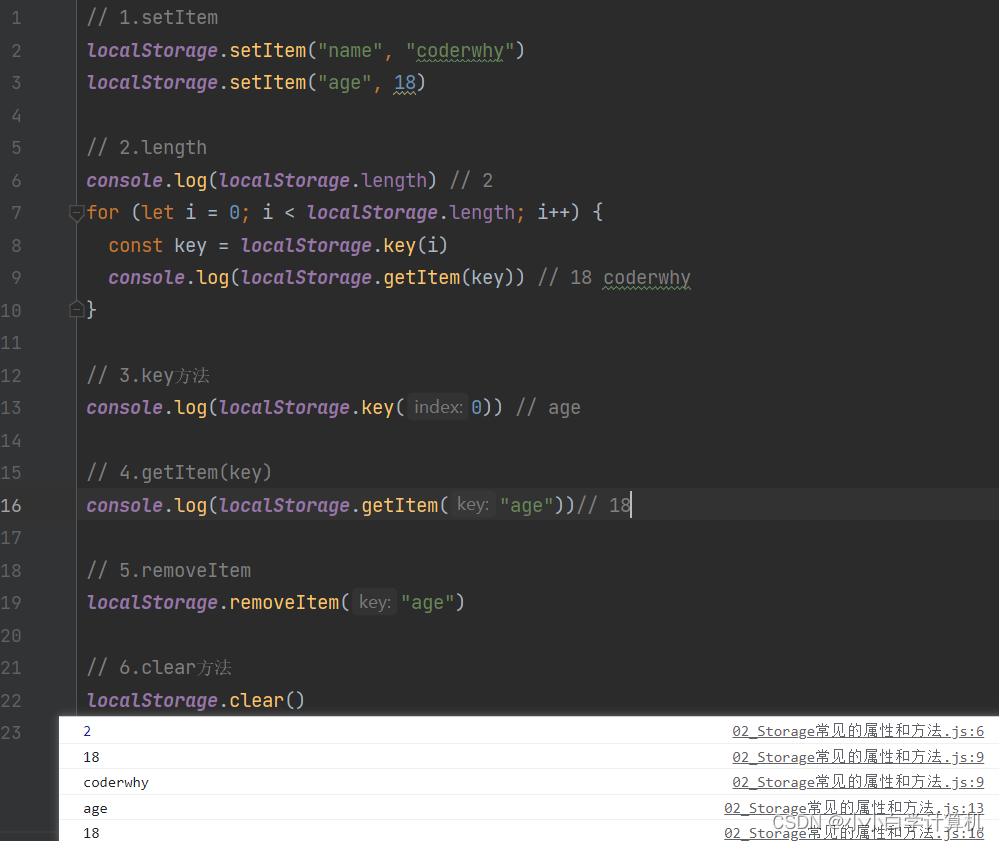The image size is (999, 841).
Task: Click the 'key:' parameter hint on line 16
Action: [473, 505]
